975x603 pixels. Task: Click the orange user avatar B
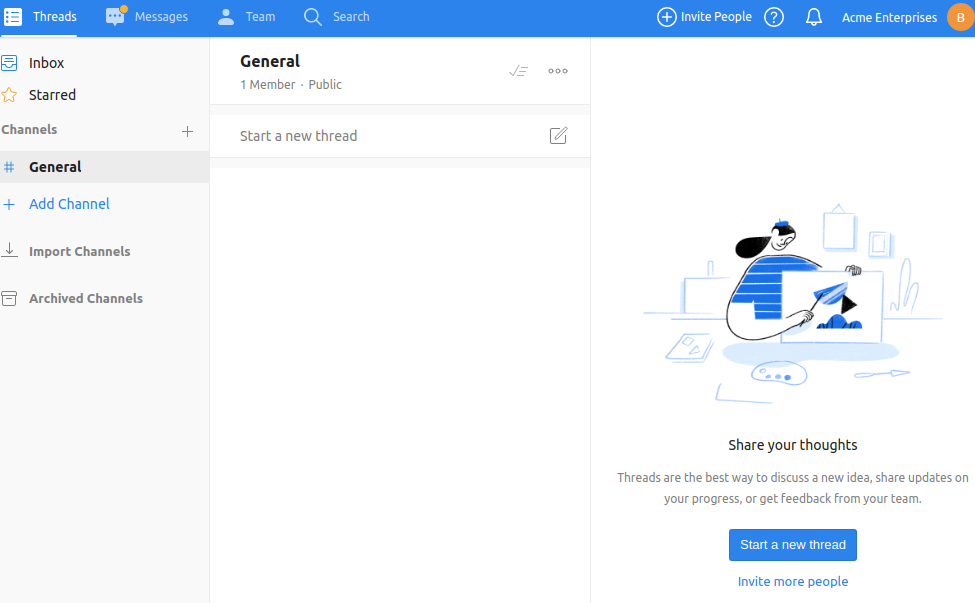pyautogui.click(x=959, y=17)
